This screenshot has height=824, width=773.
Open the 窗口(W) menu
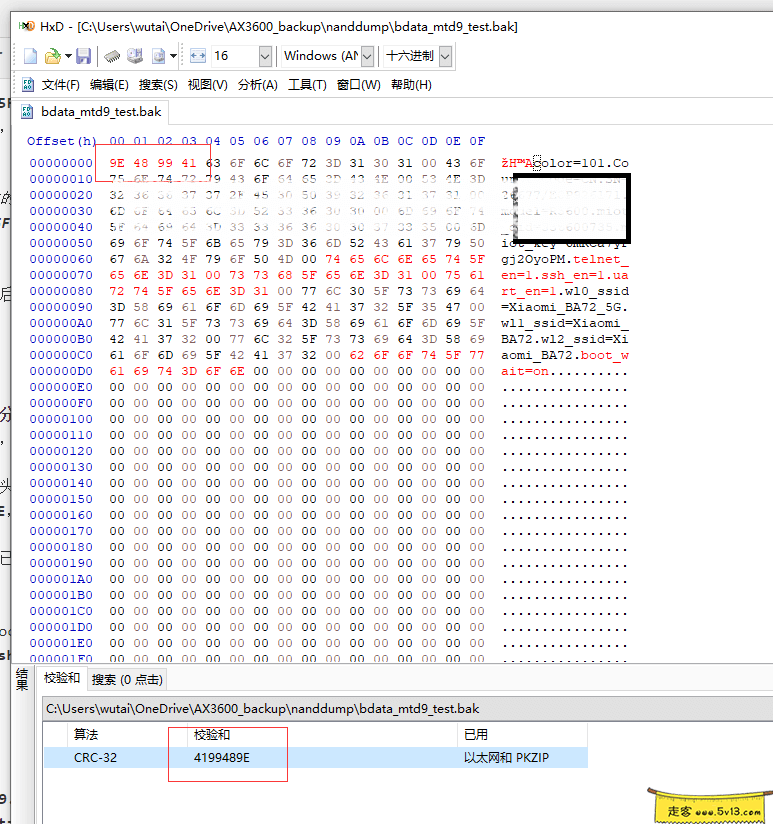point(359,85)
